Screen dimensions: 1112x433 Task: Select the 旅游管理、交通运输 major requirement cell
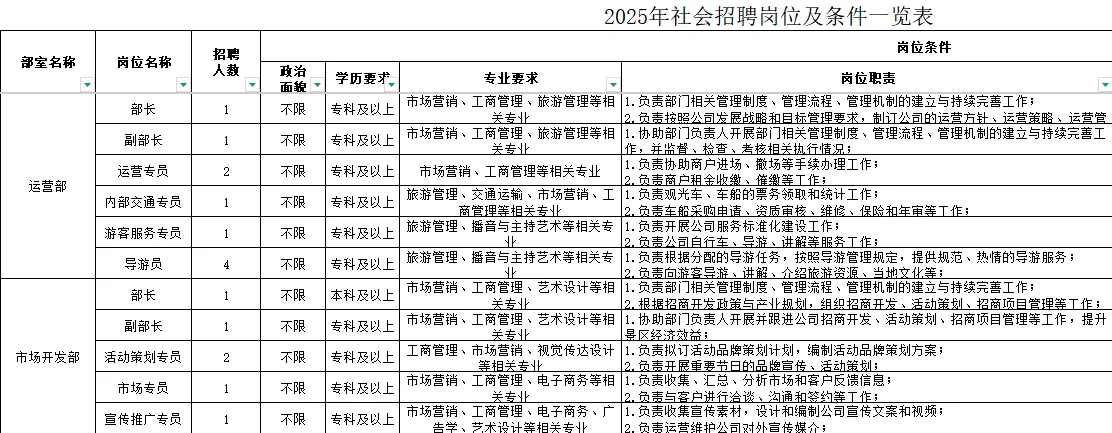tap(510, 202)
